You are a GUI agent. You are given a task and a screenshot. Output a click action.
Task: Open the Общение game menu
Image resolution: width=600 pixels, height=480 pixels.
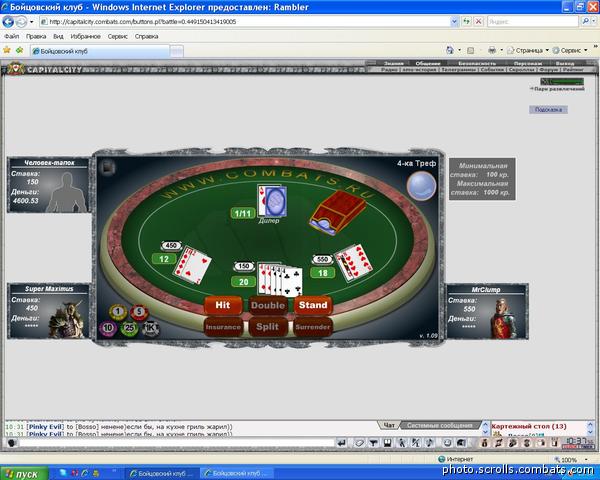click(428, 63)
